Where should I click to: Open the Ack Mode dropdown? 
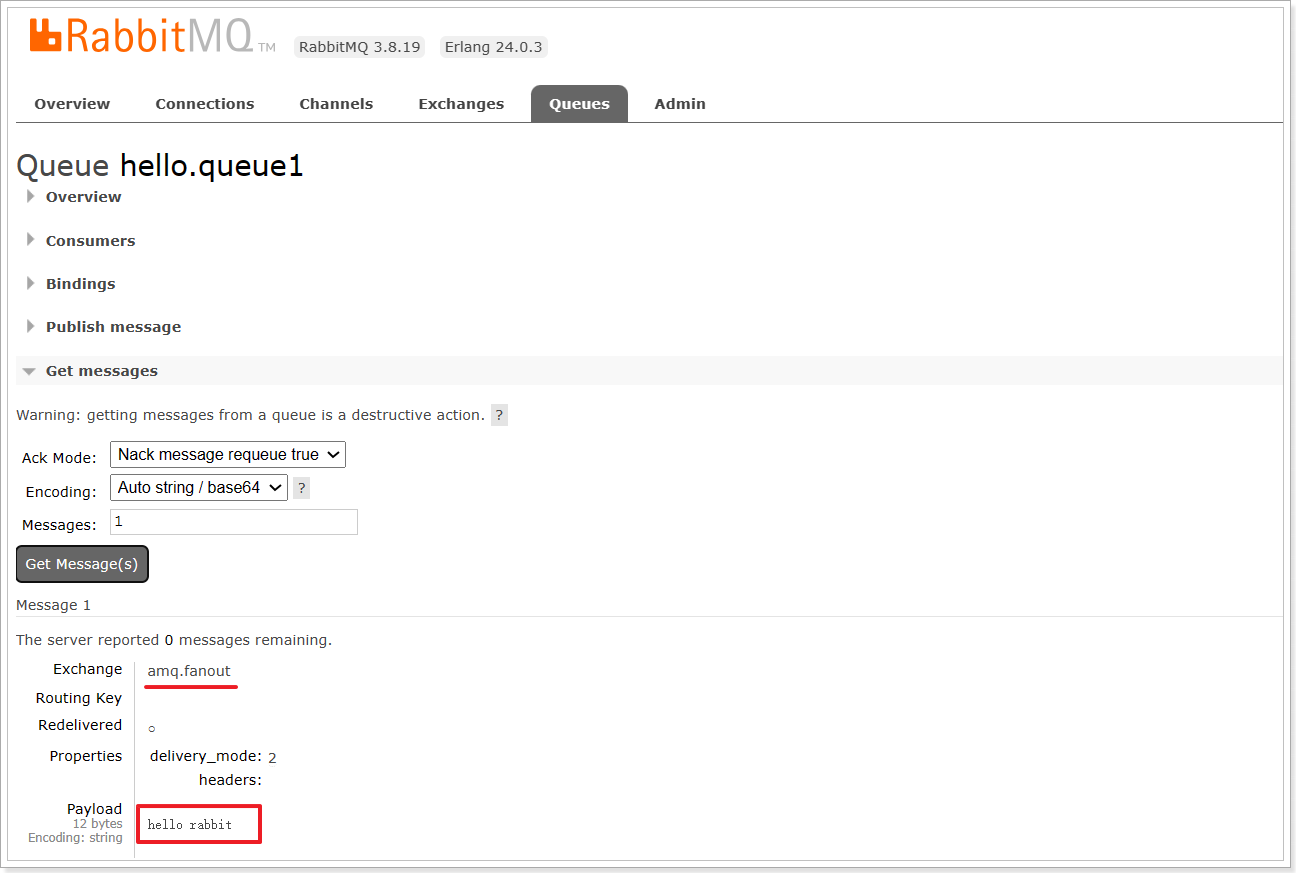pos(228,455)
